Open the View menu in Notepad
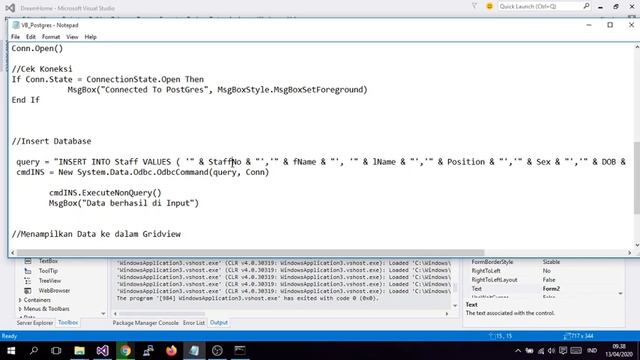Image resolution: width=640 pixels, height=360 pixels. [72, 37]
